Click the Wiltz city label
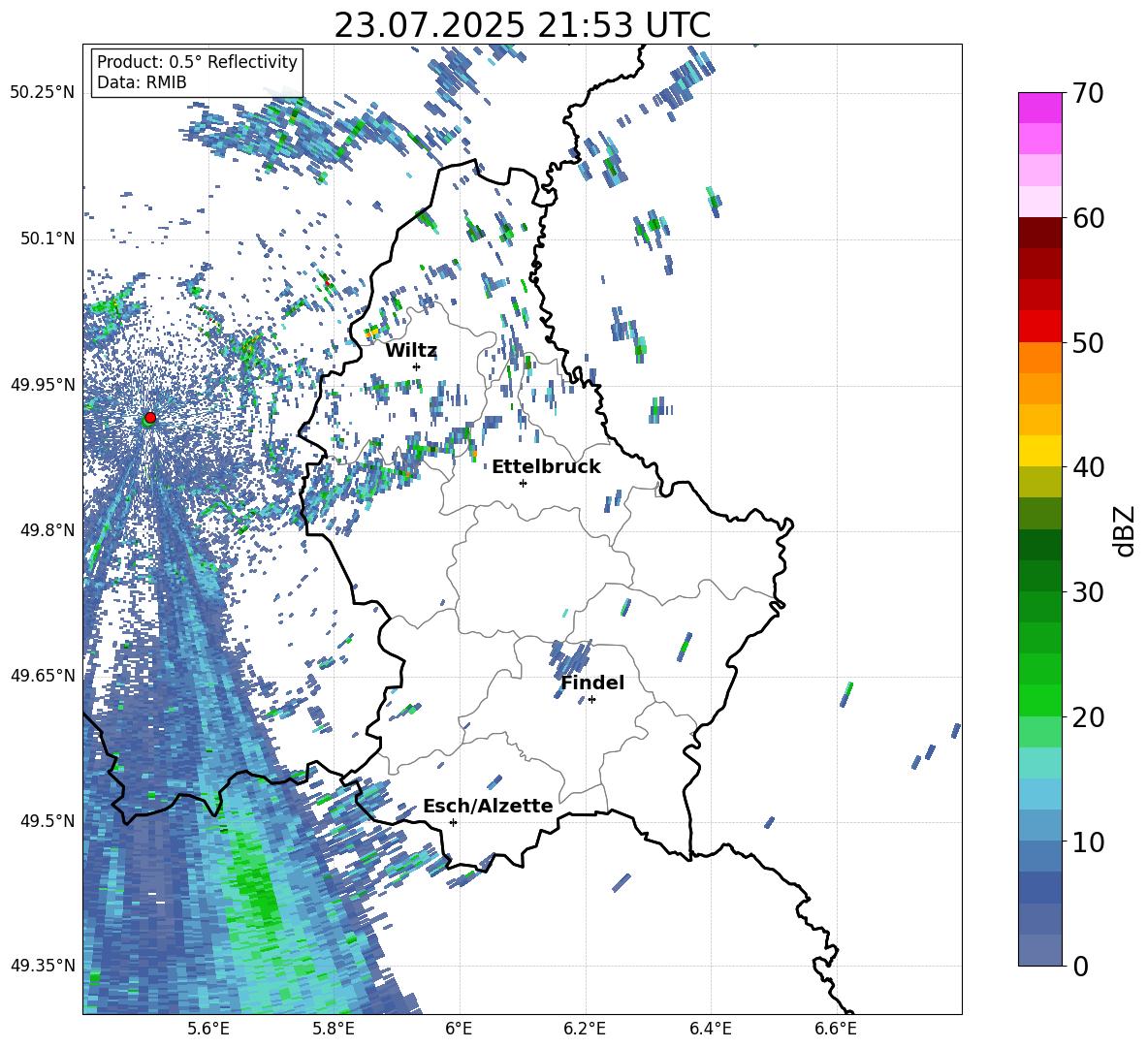Viewport: 1148px width, 1048px height. point(411,351)
